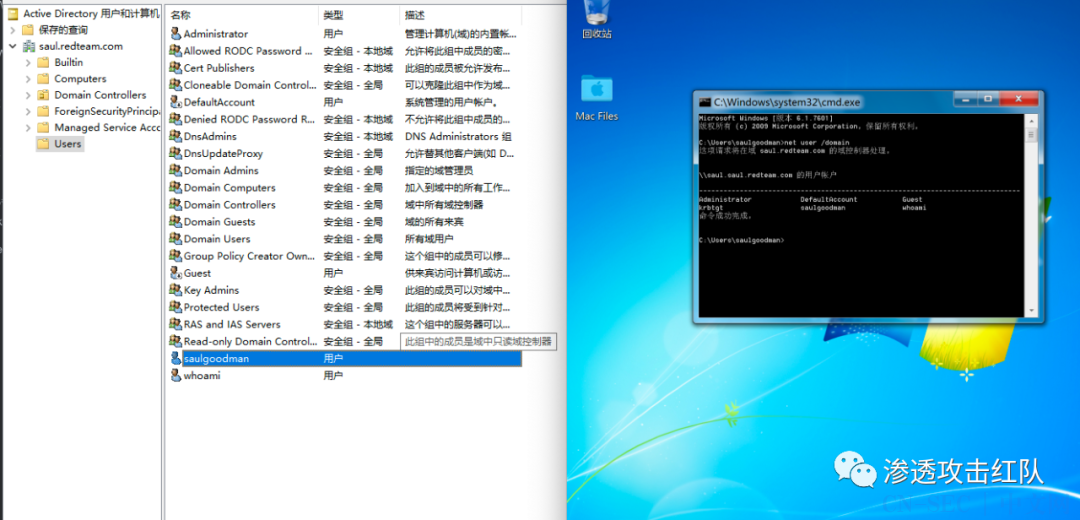Image resolution: width=1080 pixels, height=520 pixels.
Task: Expand the ForeignSecurityPrincipals container
Action: click(28, 111)
